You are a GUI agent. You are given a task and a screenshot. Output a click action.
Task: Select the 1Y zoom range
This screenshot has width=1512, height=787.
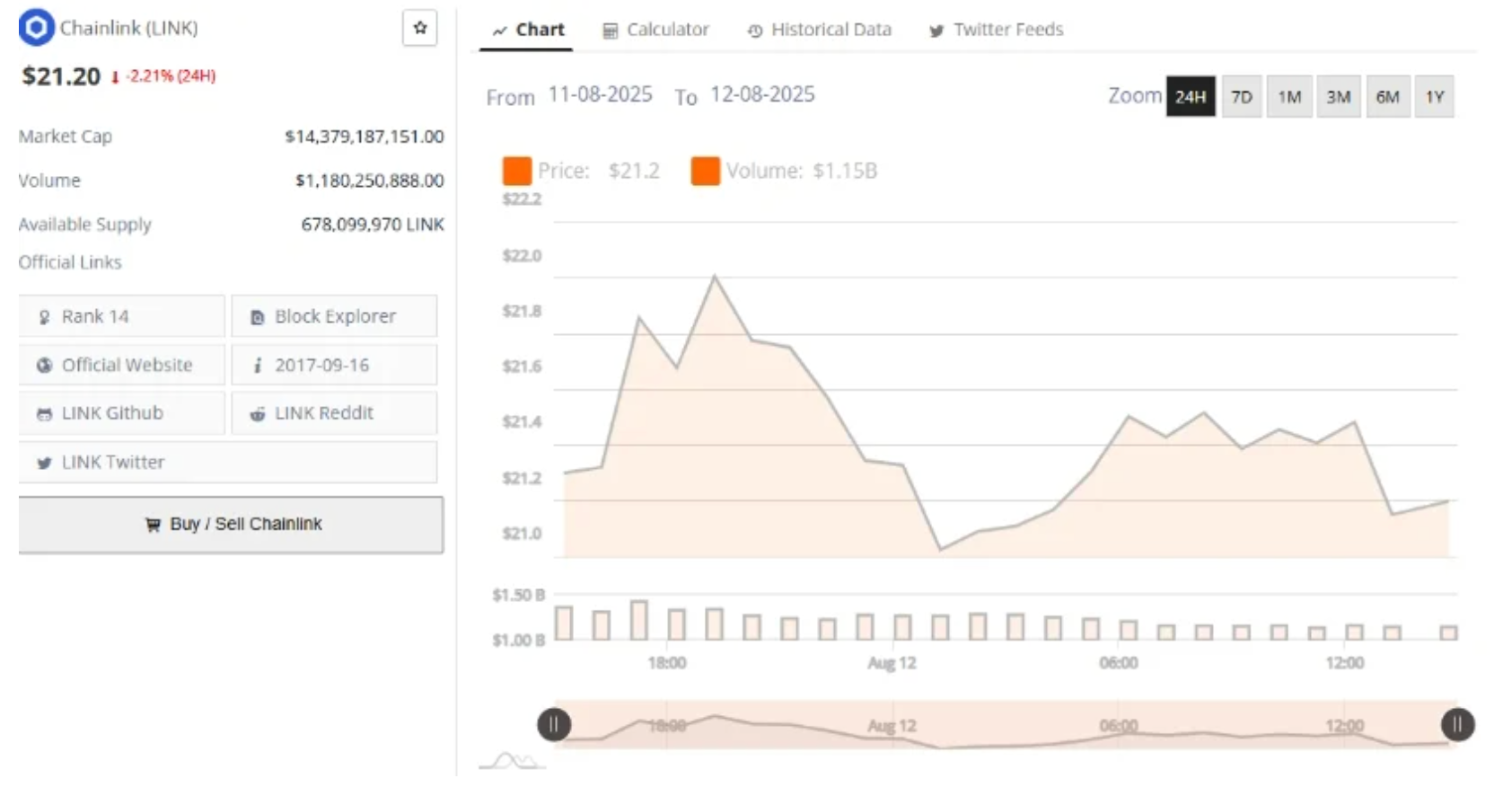click(1434, 97)
